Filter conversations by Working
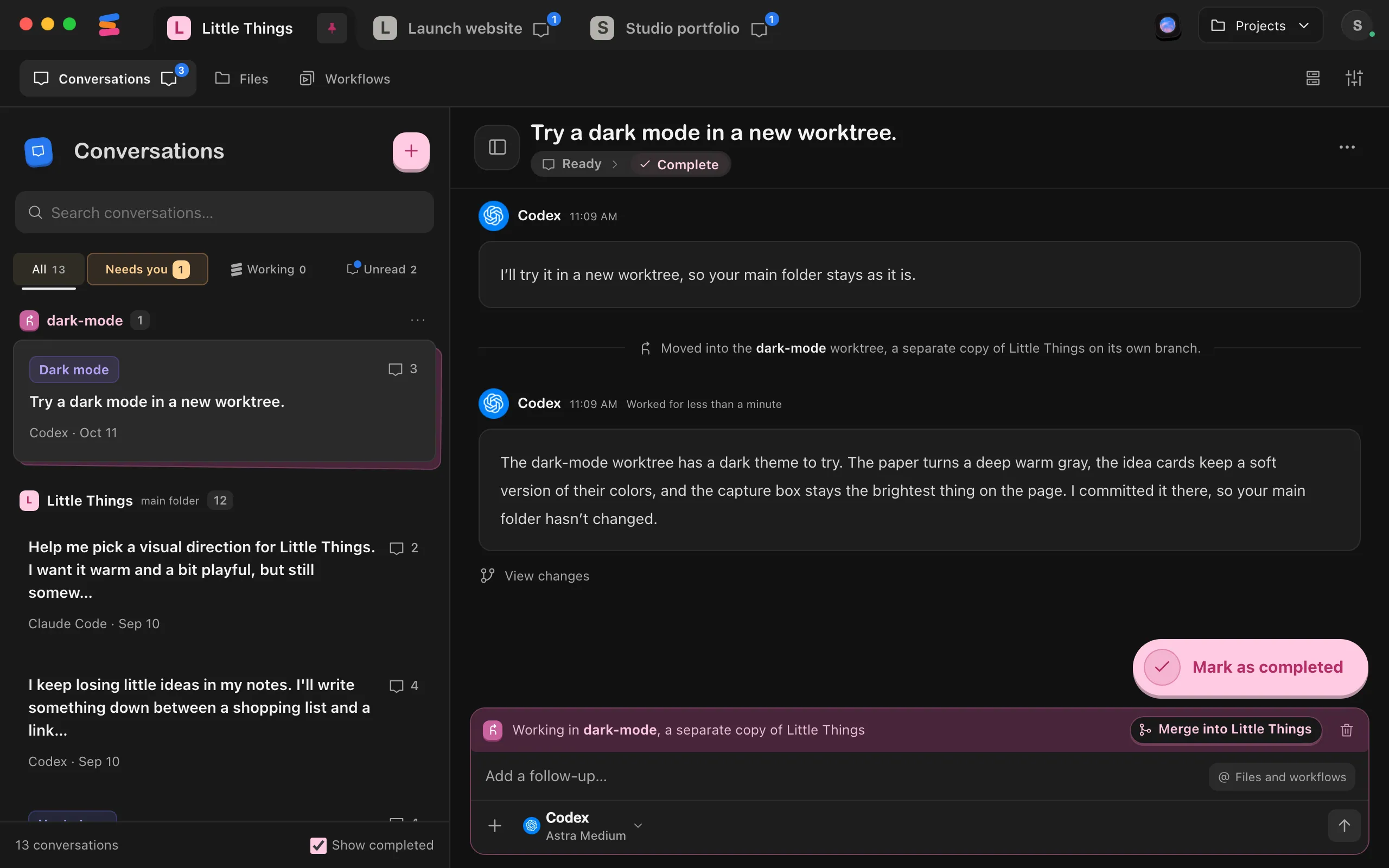The image size is (1389, 868). [268, 269]
